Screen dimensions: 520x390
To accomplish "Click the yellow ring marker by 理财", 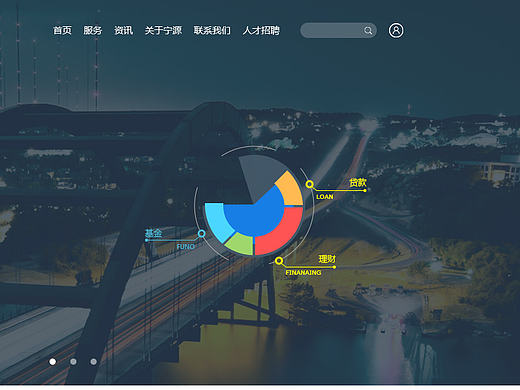I will (279, 260).
